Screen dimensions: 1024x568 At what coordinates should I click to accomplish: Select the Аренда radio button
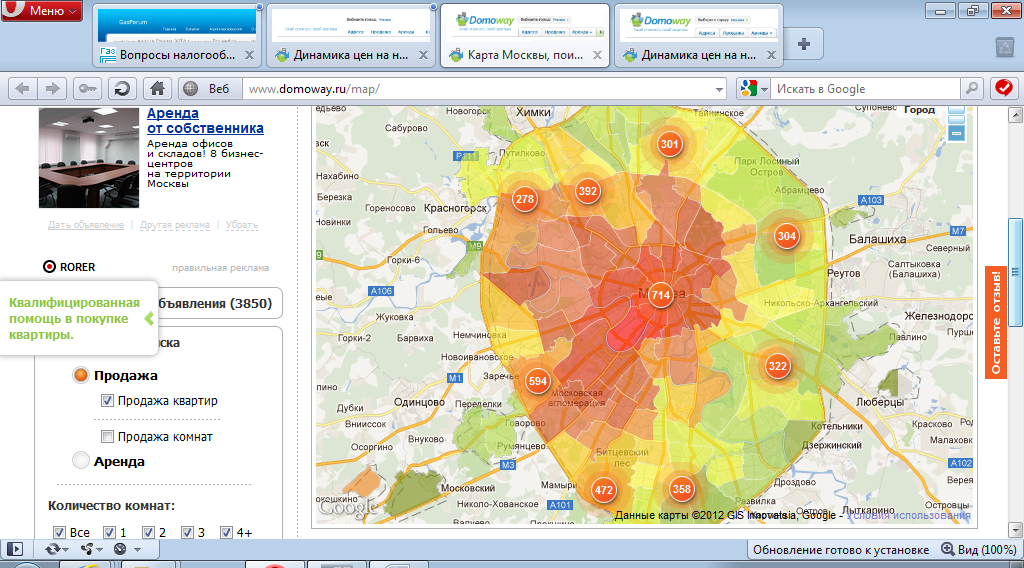point(81,460)
